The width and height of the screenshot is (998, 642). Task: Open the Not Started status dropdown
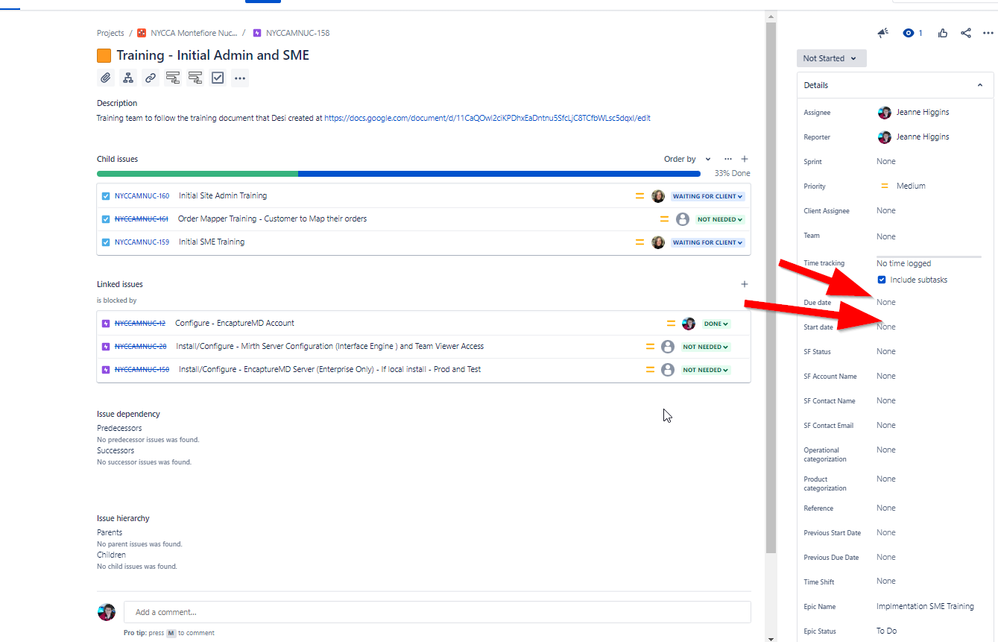point(831,59)
